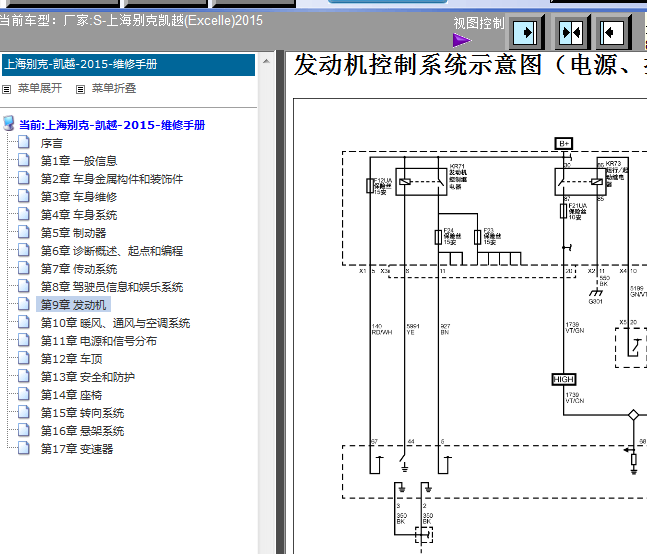647x554 pixels.
Task: Click the page icon next to 第11章
Action: [x=24, y=339]
